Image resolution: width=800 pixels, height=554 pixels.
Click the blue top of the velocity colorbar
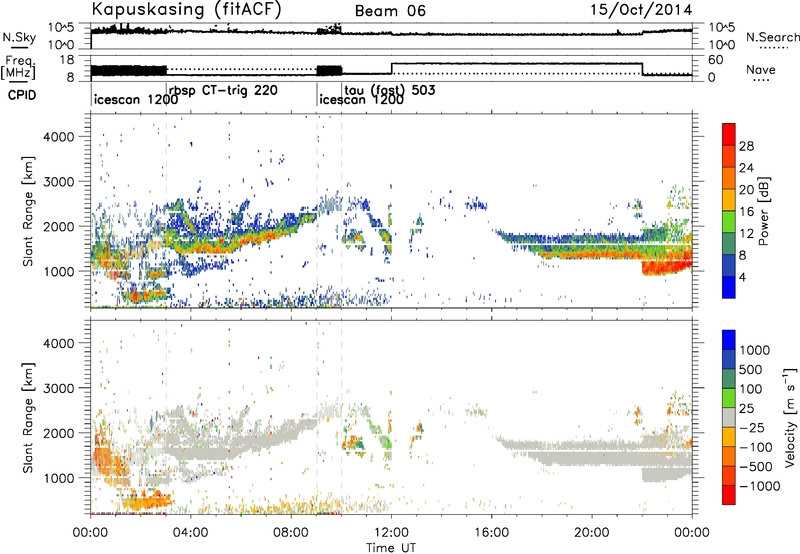coord(729,340)
